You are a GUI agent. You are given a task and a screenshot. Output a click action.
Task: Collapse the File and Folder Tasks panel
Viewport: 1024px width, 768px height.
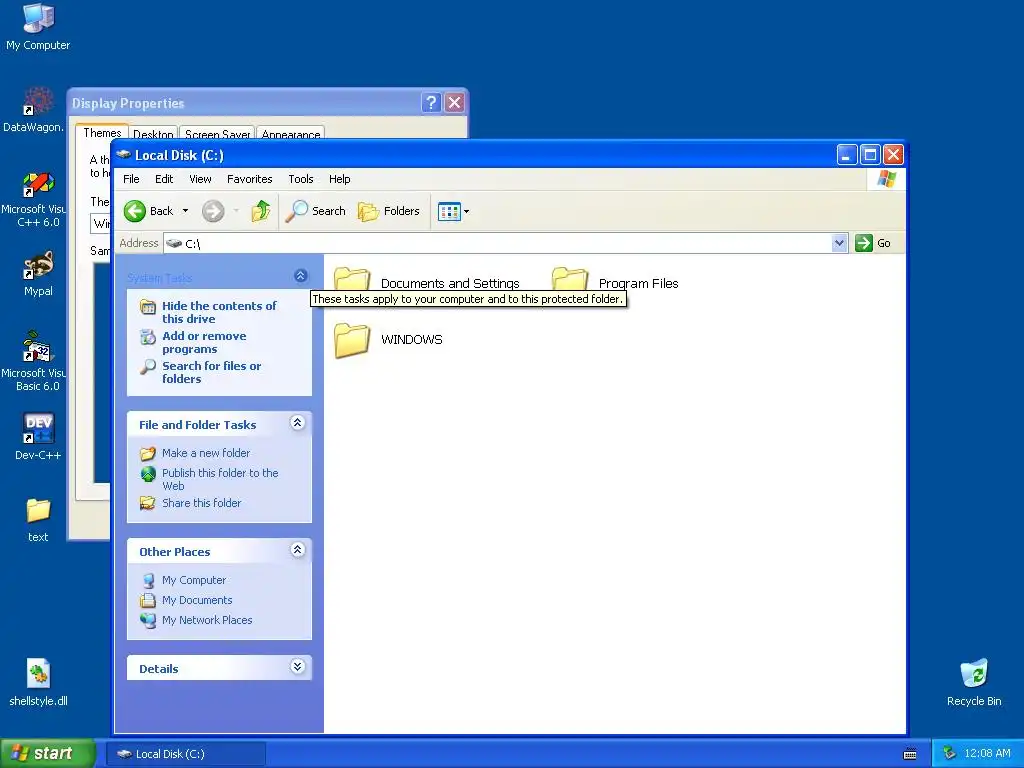pyautogui.click(x=297, y=423)
